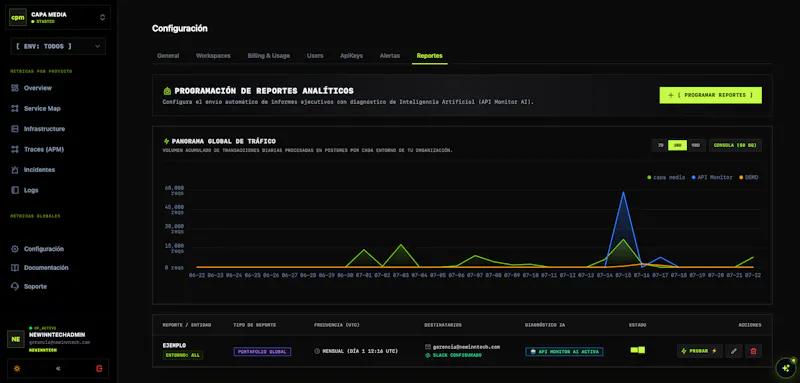
Task: Click the green peak on 07-03
Action: [x=401, y=245]
